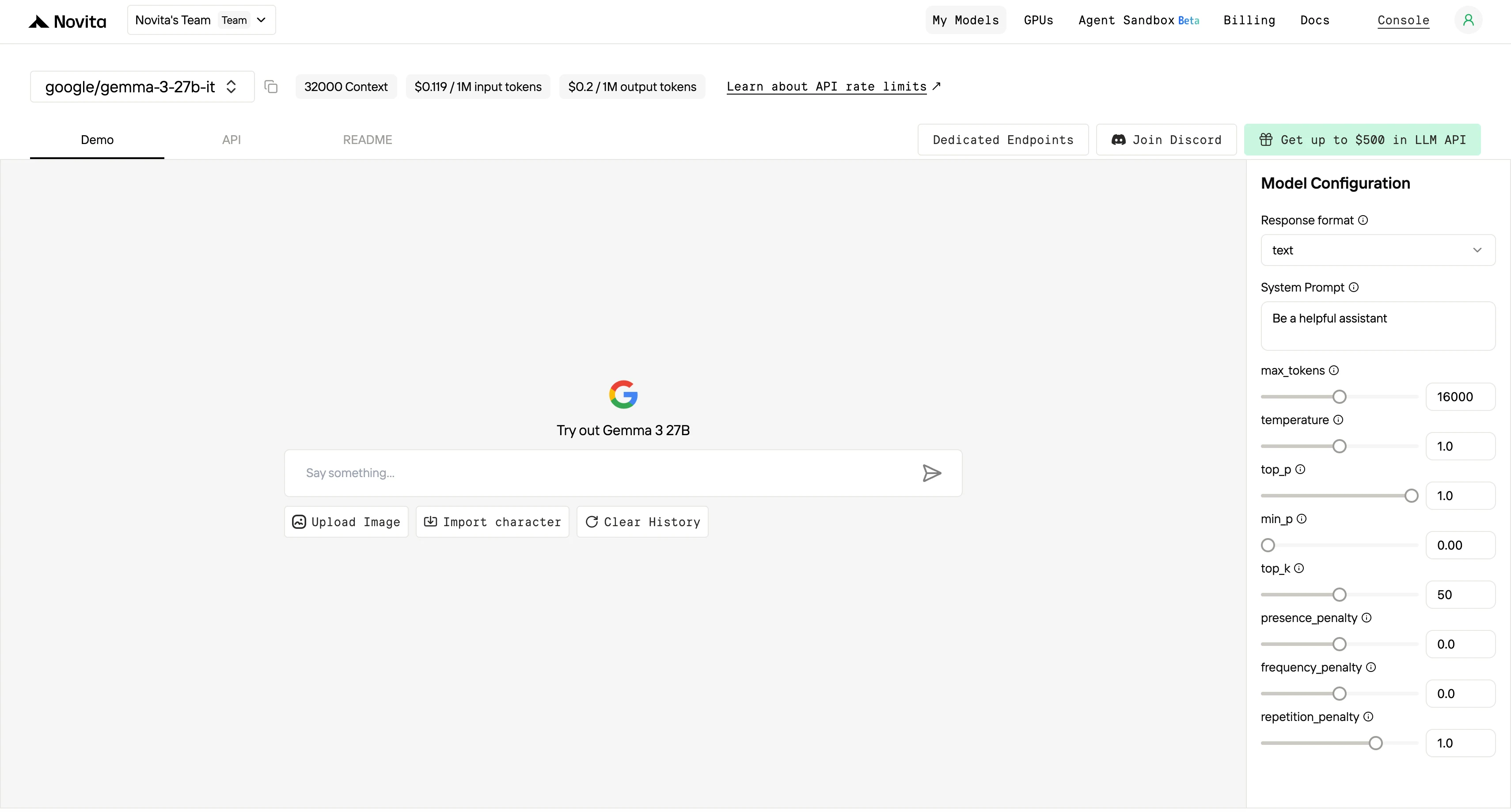This screenshot has width=1511, height=812.
Task: Show info for min_p
Action: 1302,519
